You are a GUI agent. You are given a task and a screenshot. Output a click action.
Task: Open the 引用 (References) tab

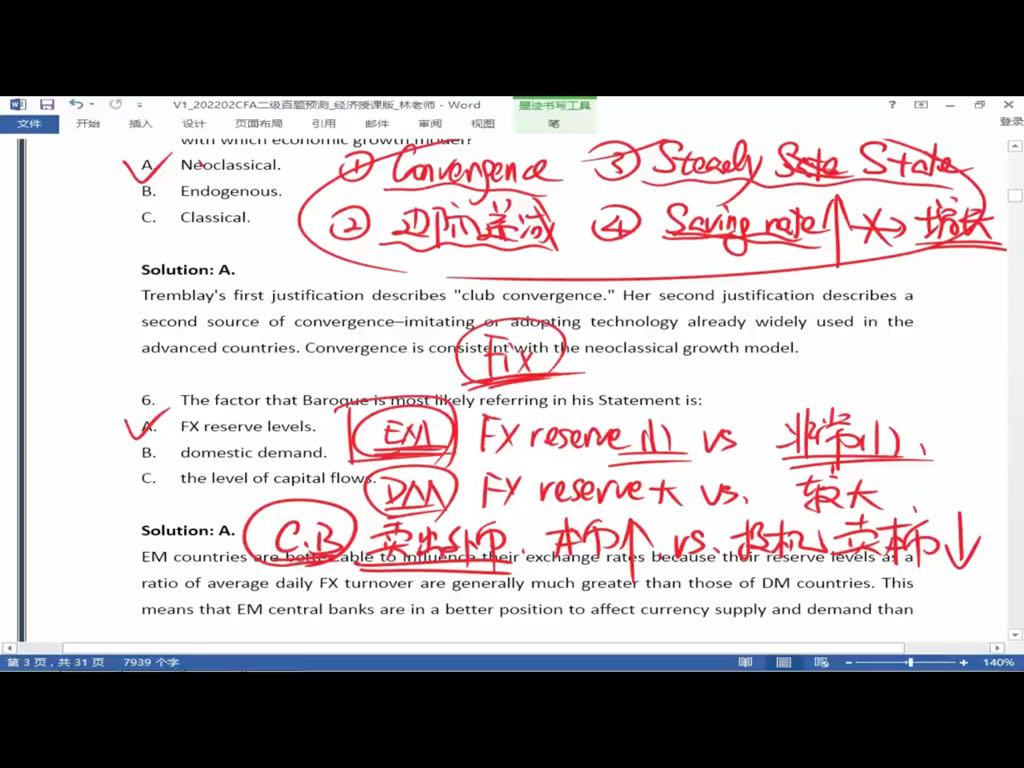point(323,123)
